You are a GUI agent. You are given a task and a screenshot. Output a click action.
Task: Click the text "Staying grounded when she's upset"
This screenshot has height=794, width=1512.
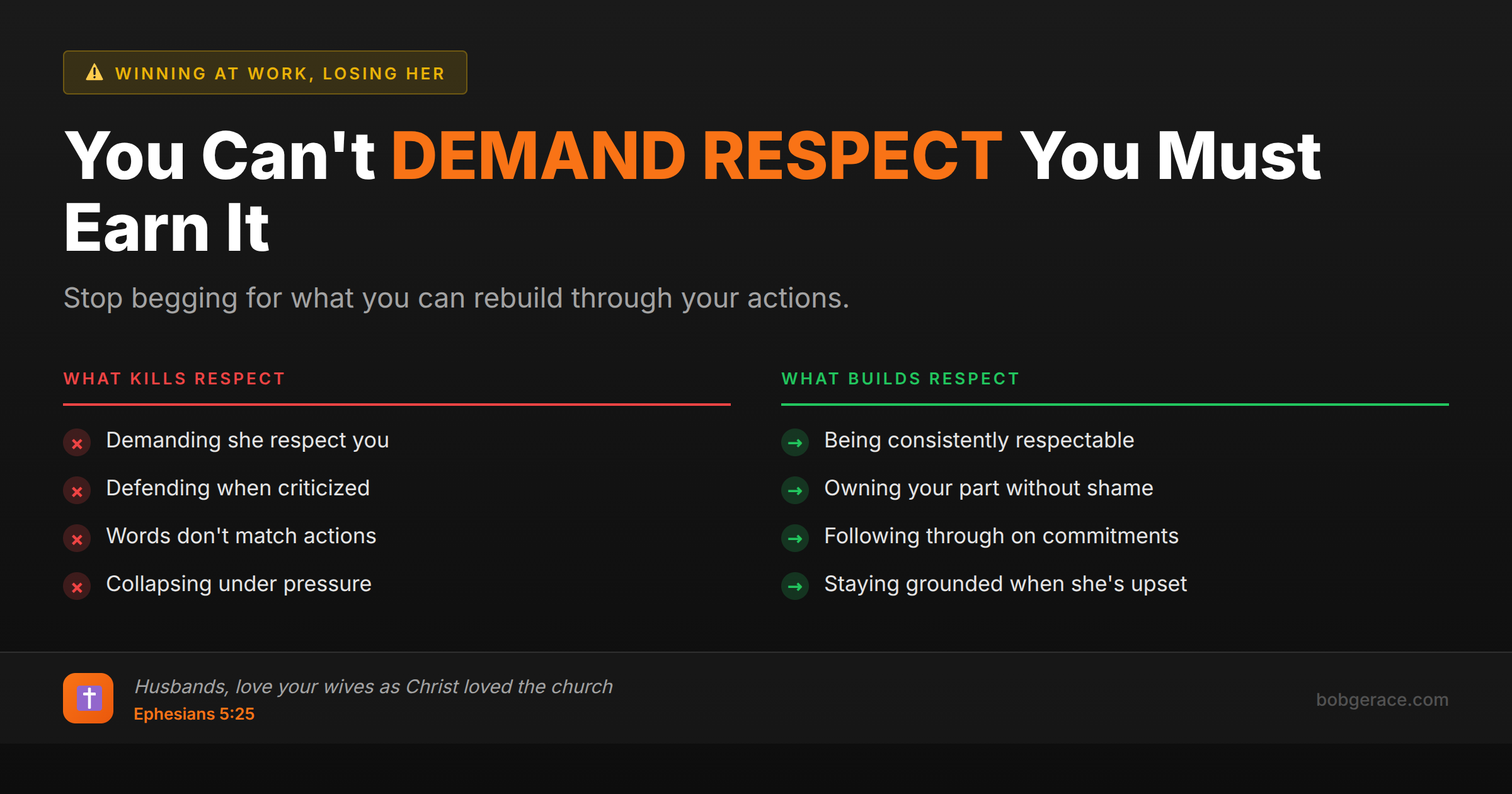click(1006, 584)
